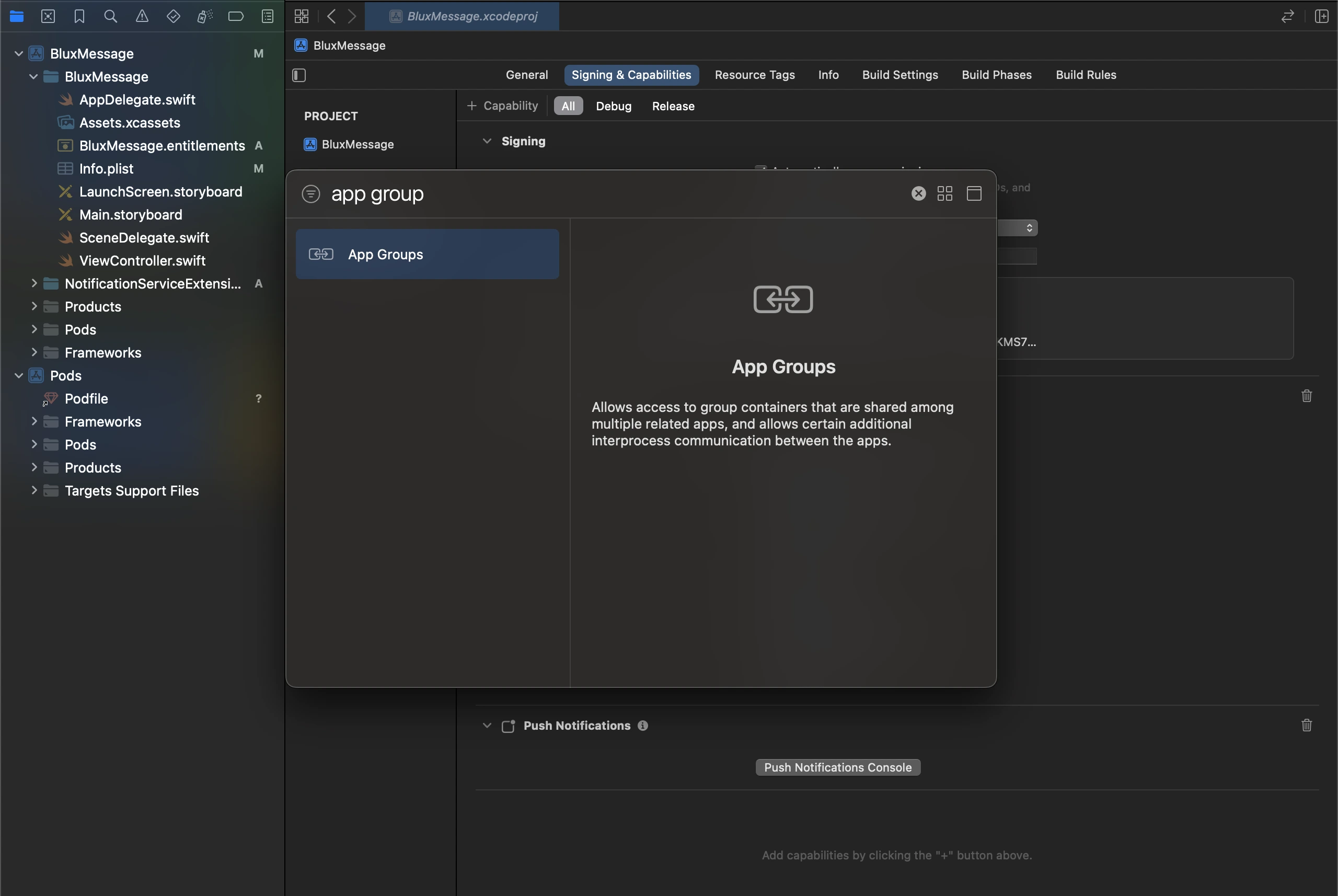Show Push Notifications info icon

point(643,725)
